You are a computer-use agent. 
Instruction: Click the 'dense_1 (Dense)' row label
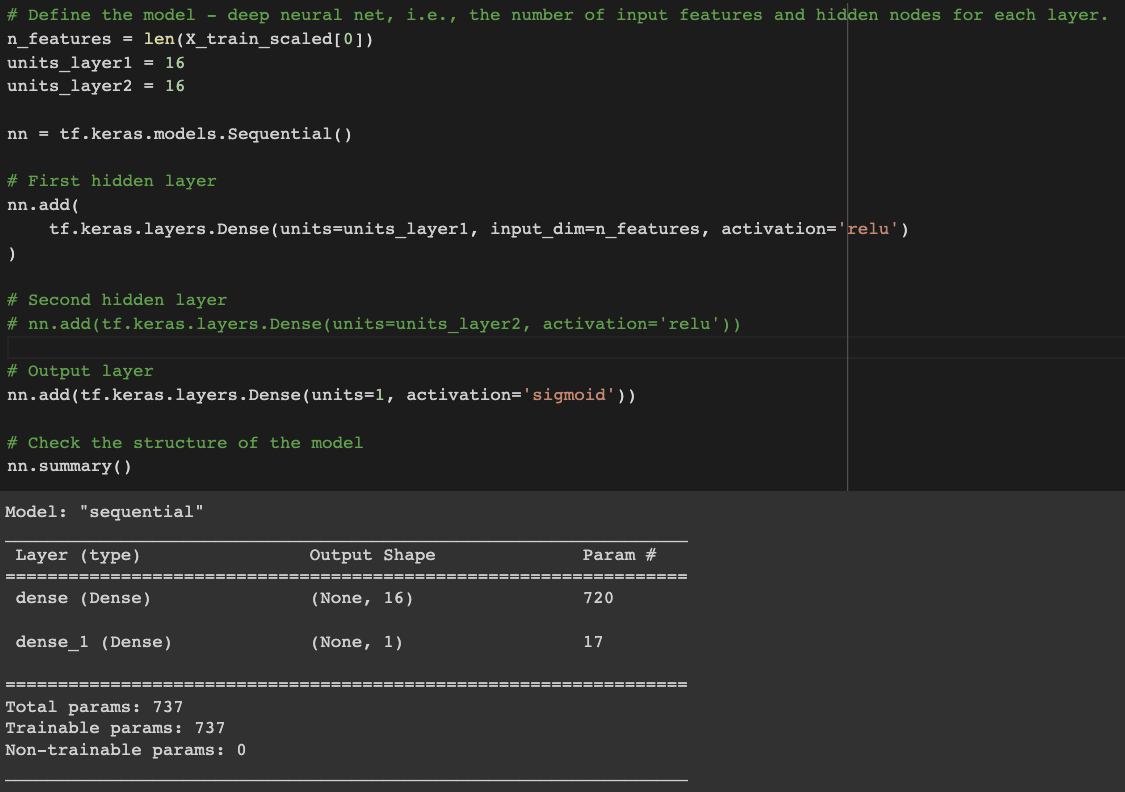coord(94,642)
